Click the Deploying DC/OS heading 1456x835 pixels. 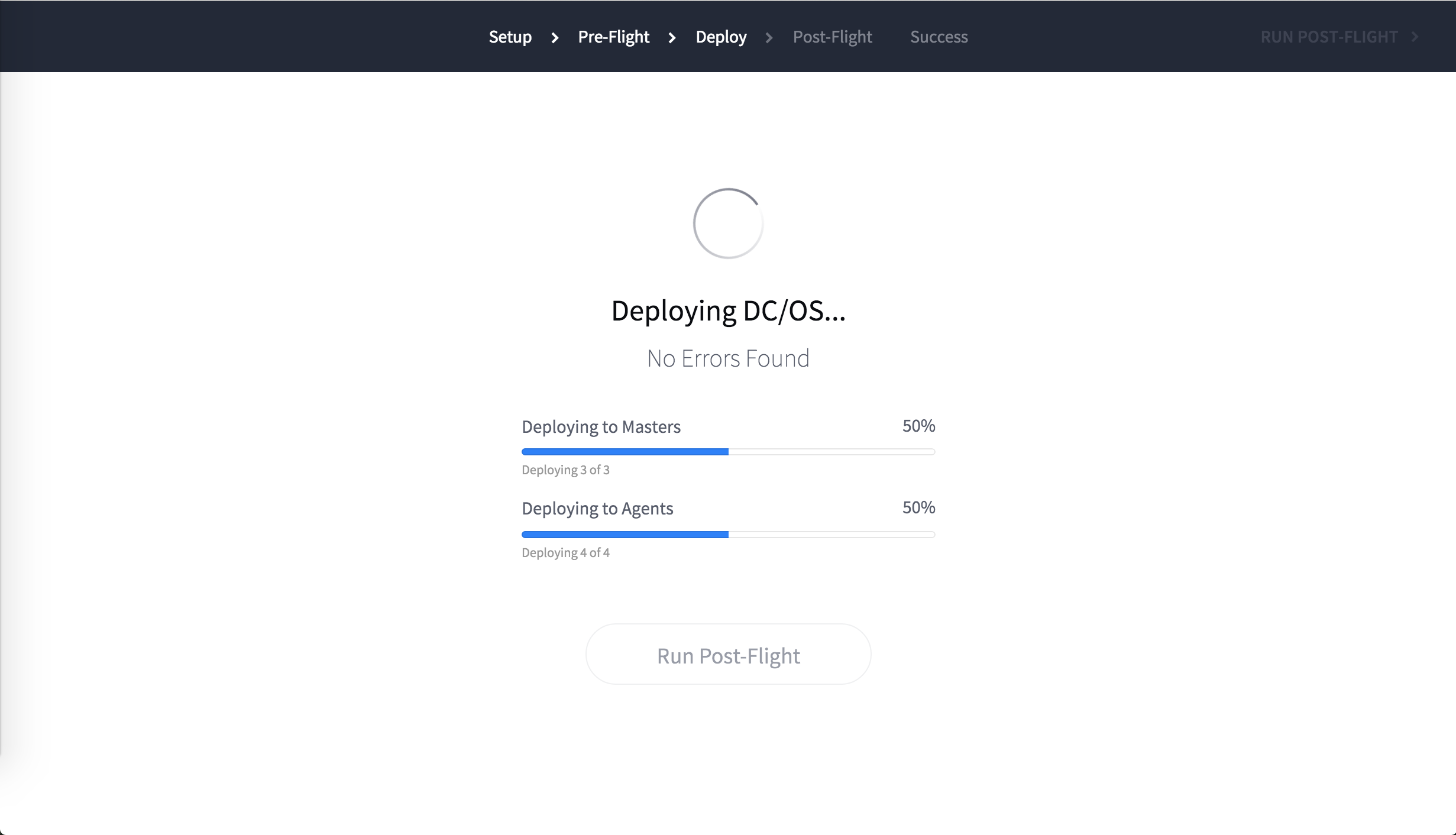pyautogui.click(x=728, y=310)
